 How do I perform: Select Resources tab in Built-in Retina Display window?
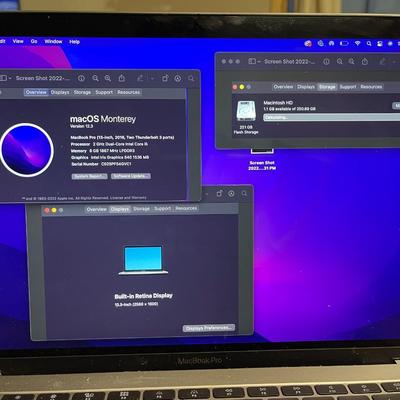click(x=186, y=208)
